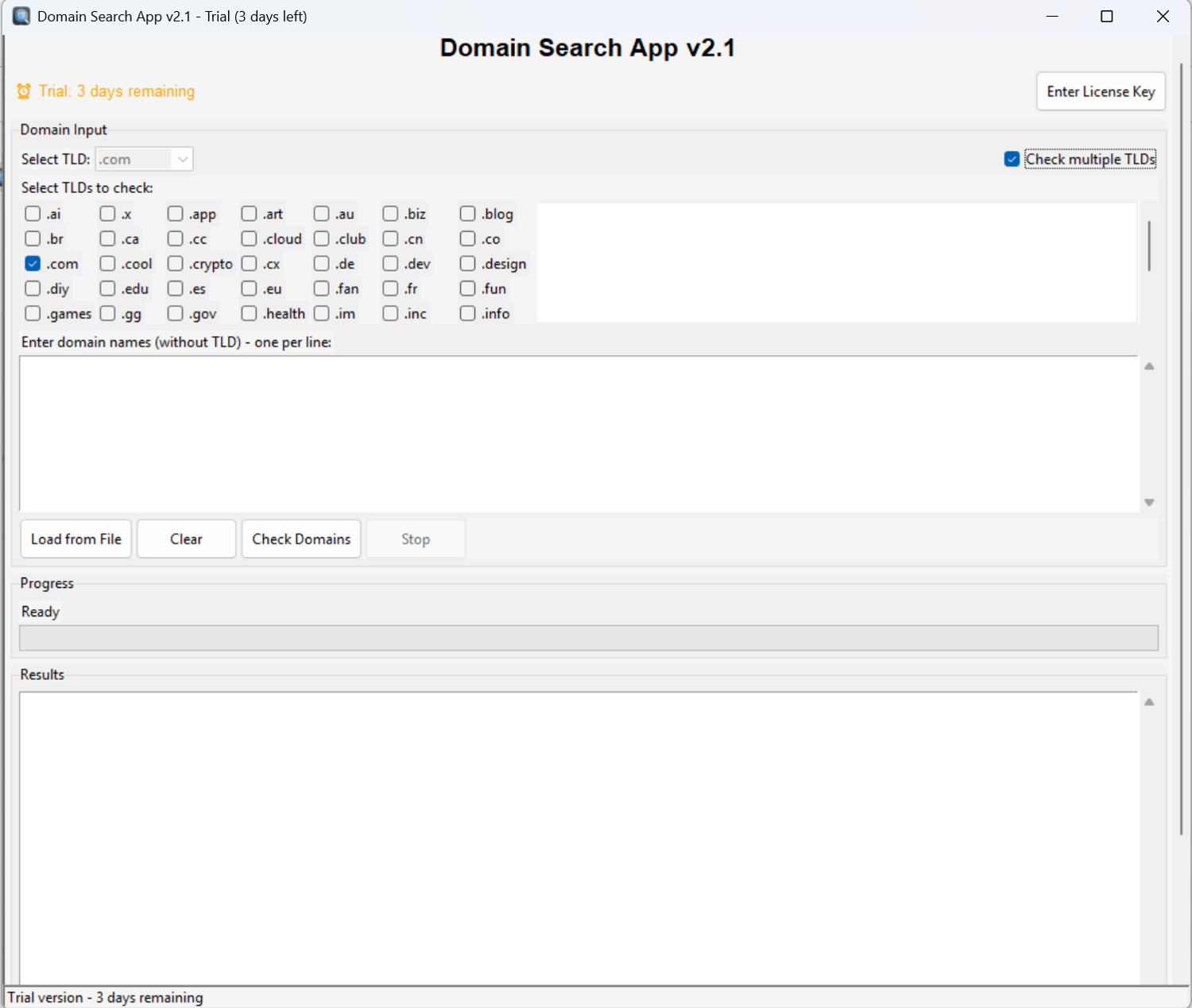Screen dimensions: 1192x1008
Task: Click the domain names scroll up arrow
Action: coord(1149,366)
